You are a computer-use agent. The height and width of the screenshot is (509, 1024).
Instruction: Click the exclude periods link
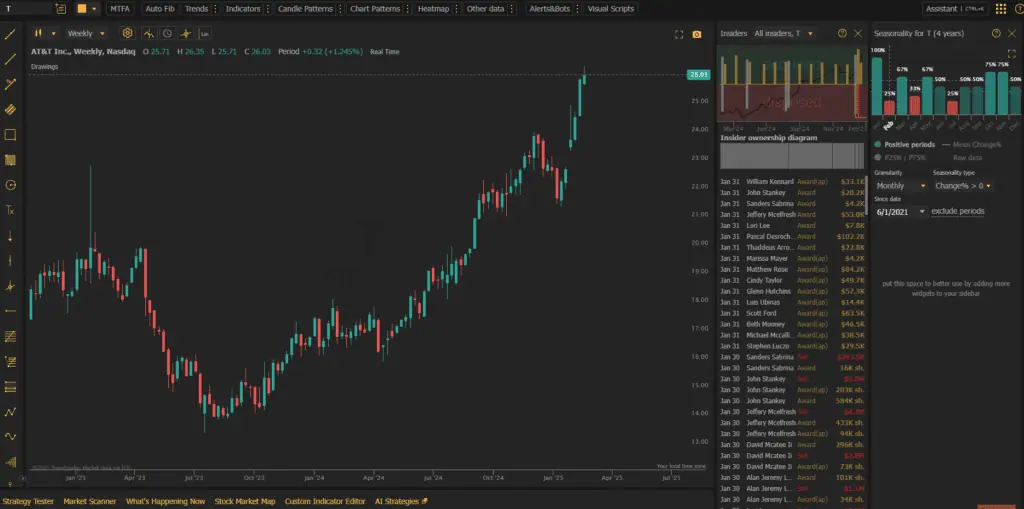coord(957,212)
